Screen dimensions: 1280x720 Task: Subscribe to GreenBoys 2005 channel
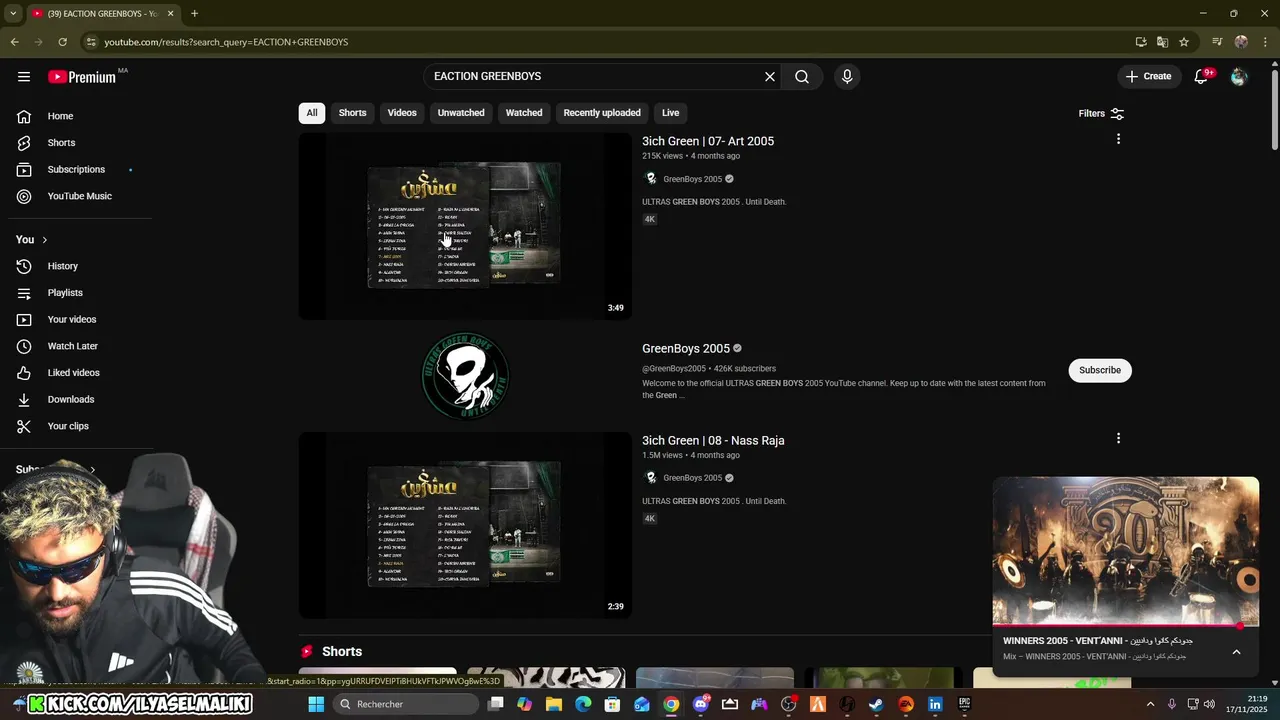(1100, 370)
